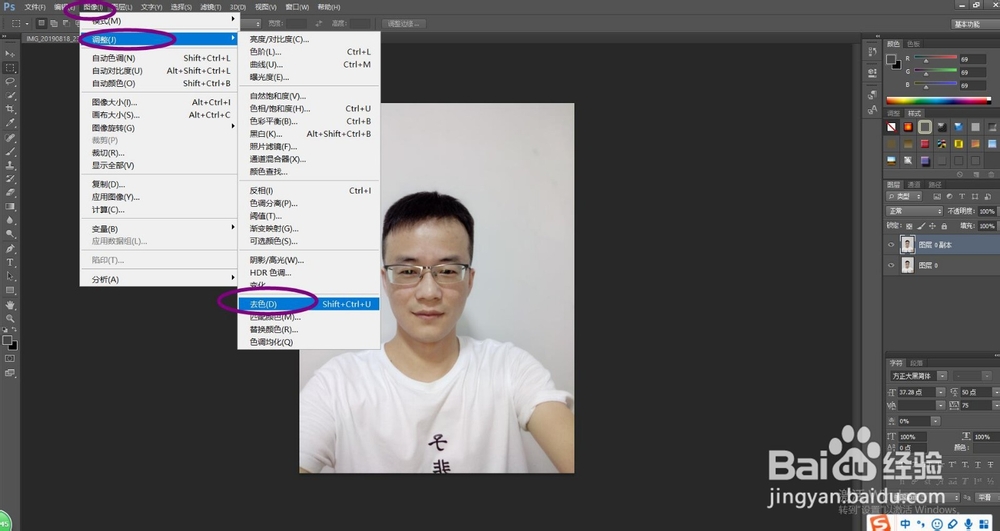The height and width of the screenshot is (531, 1000).
Task: Select the Brush tool
Action: point(10,152)
